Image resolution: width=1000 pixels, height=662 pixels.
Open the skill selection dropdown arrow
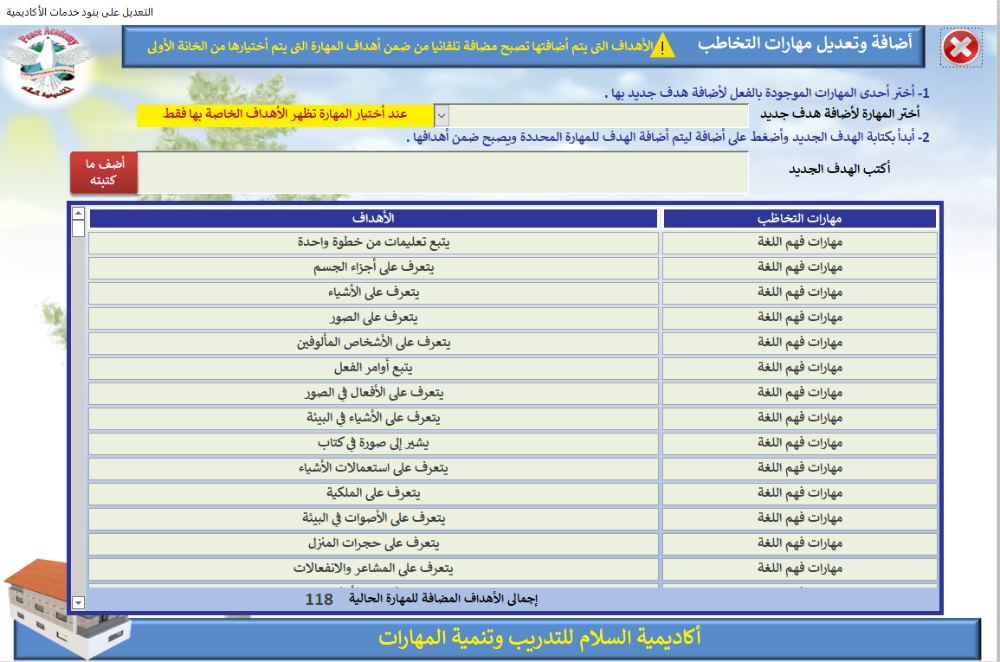tap(441, 116)
